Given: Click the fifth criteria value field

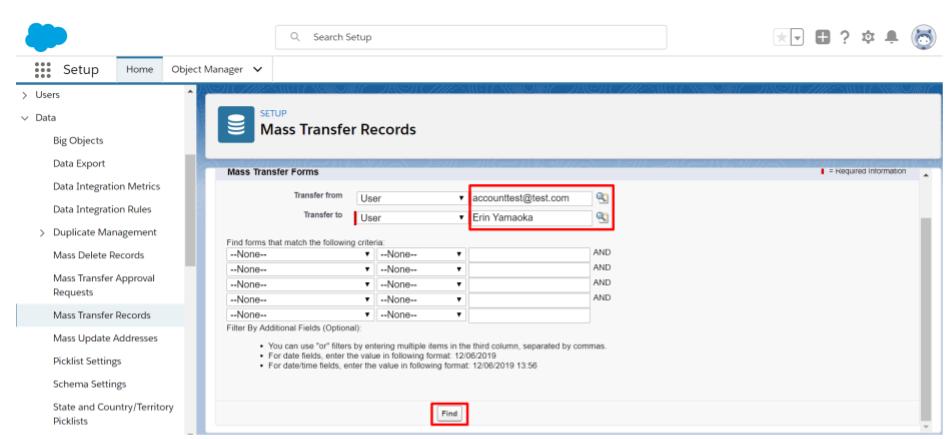Looking at the screenshot, I should (x=529, y=315).
